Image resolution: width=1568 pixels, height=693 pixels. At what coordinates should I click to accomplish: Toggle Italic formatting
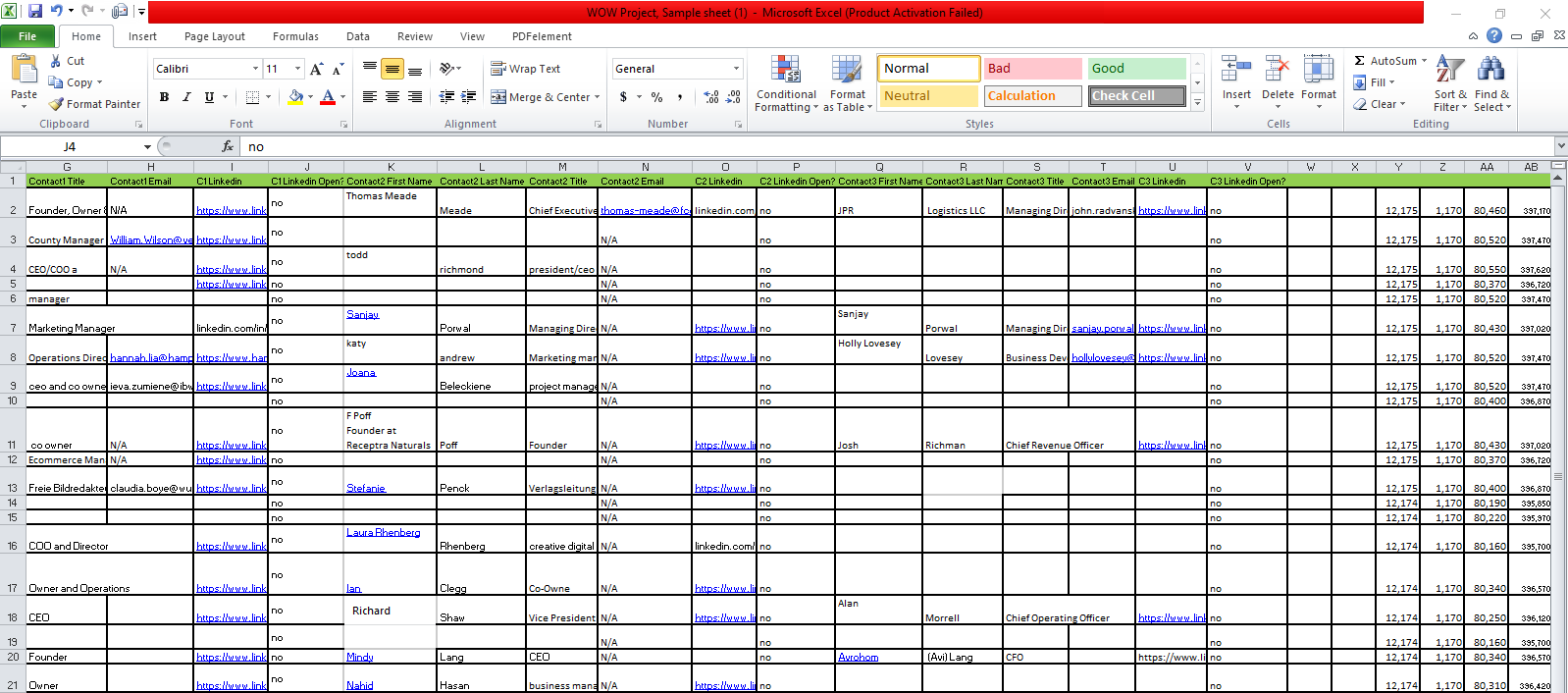(x=186, y=97)
